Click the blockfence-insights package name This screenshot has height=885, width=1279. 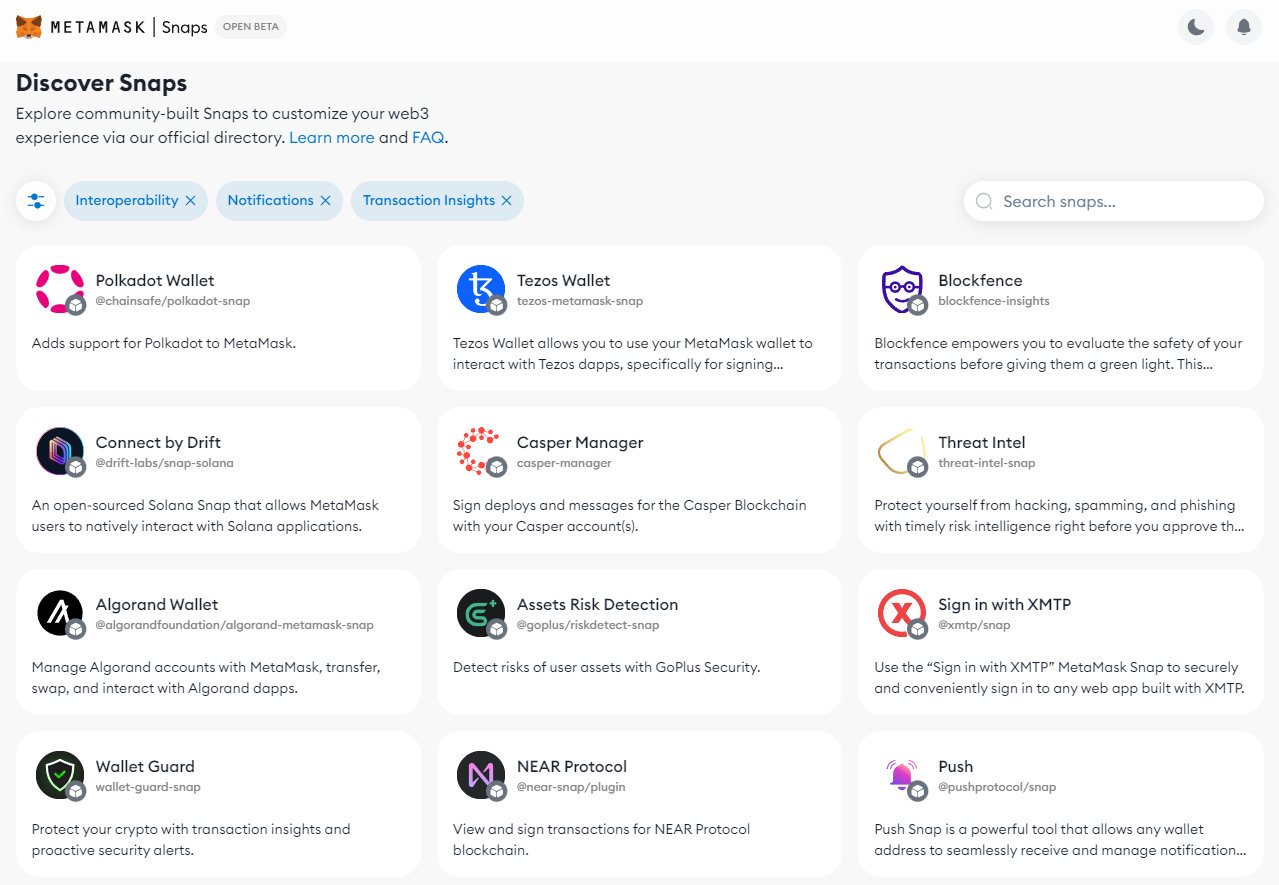994,301
